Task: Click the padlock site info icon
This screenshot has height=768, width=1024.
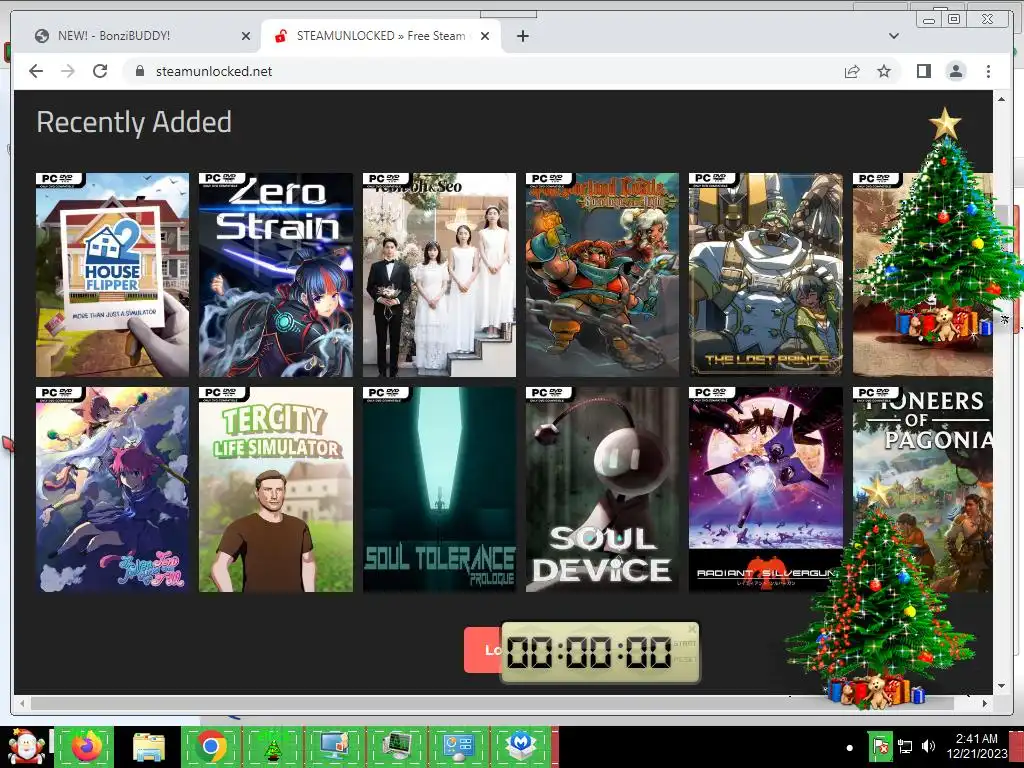Action: 139,71
